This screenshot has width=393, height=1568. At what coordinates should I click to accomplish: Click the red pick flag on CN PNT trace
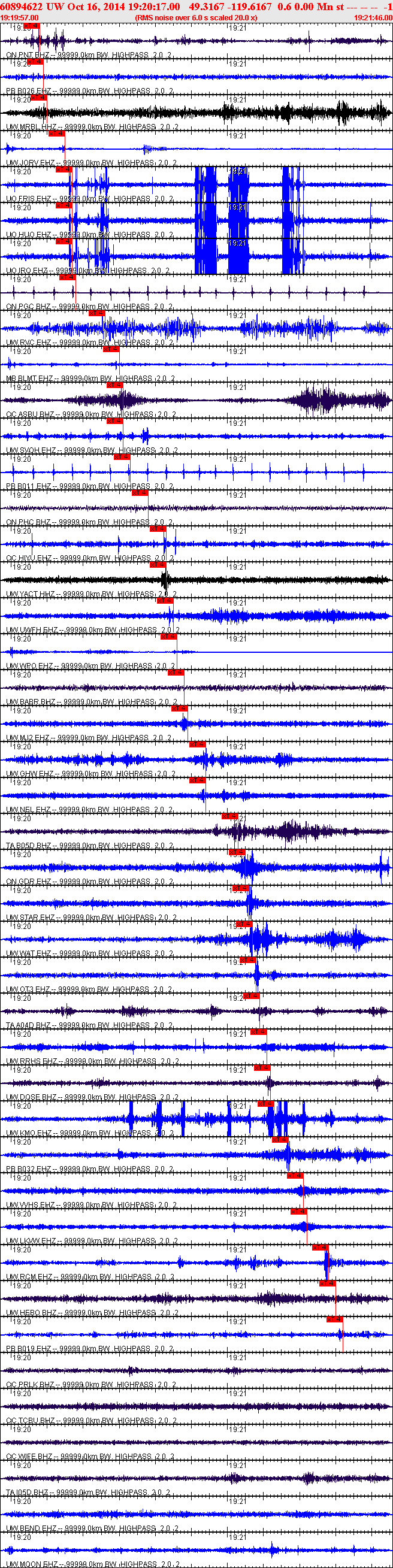tap(31, 26)
